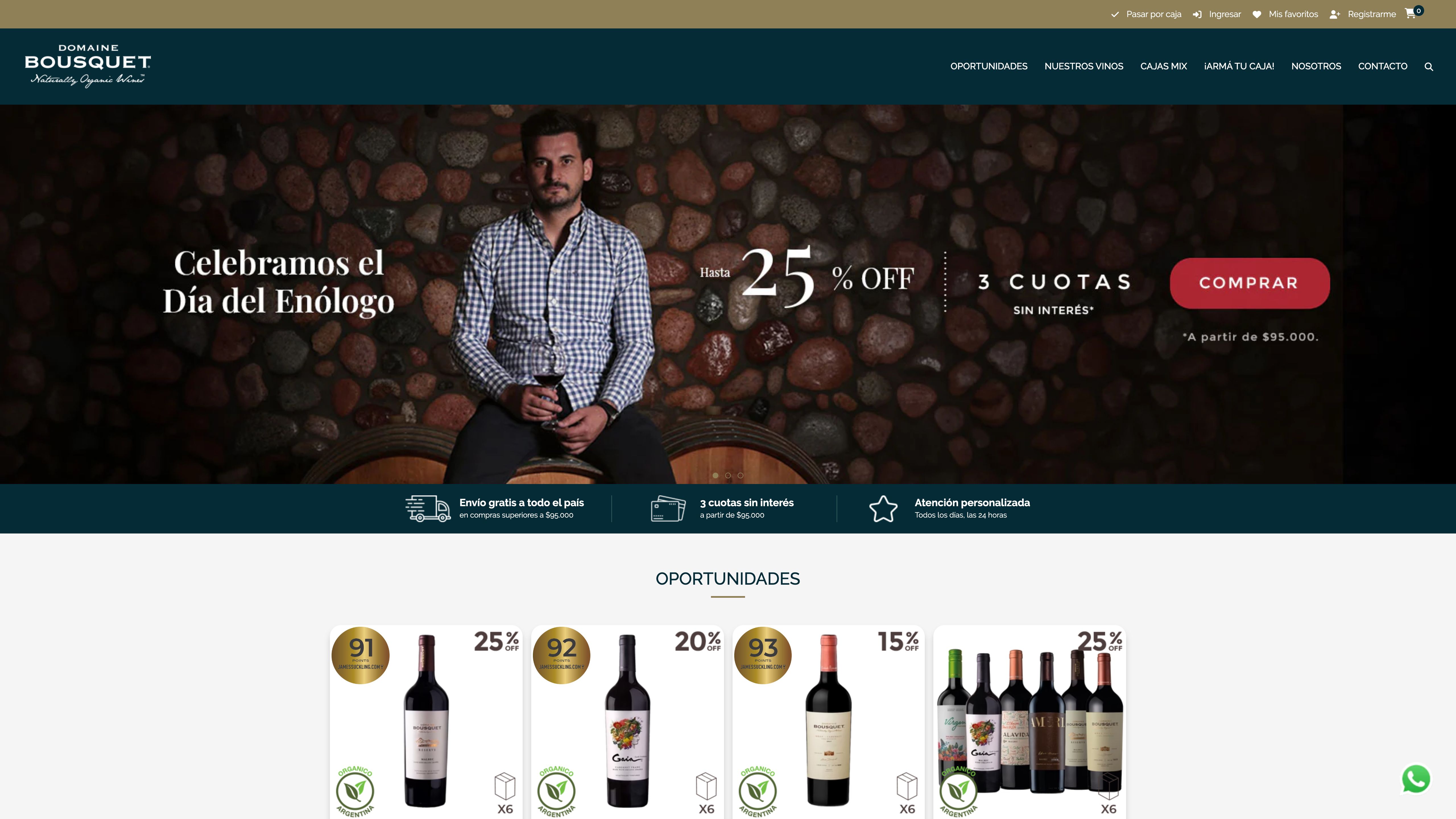Go to CAJAS MIX section
This screenshot has width=1456, height=819.
(1163, 66)
